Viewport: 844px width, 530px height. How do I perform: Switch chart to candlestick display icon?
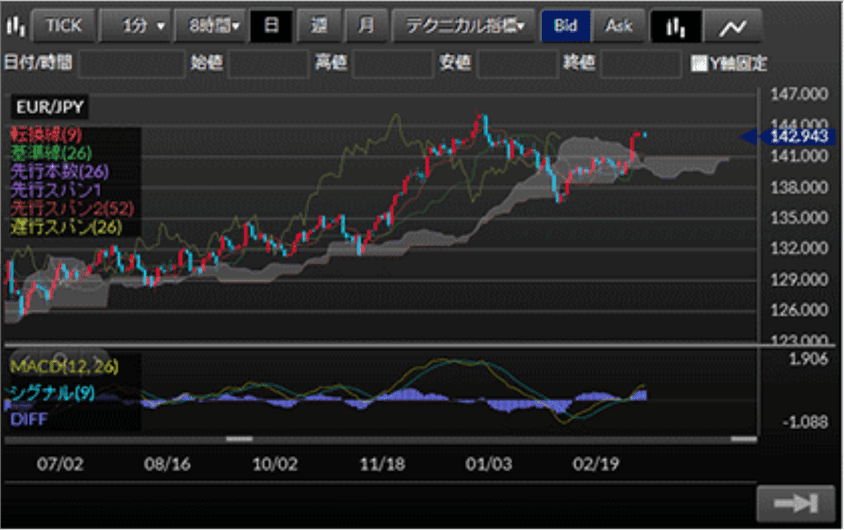pos(676,26)
